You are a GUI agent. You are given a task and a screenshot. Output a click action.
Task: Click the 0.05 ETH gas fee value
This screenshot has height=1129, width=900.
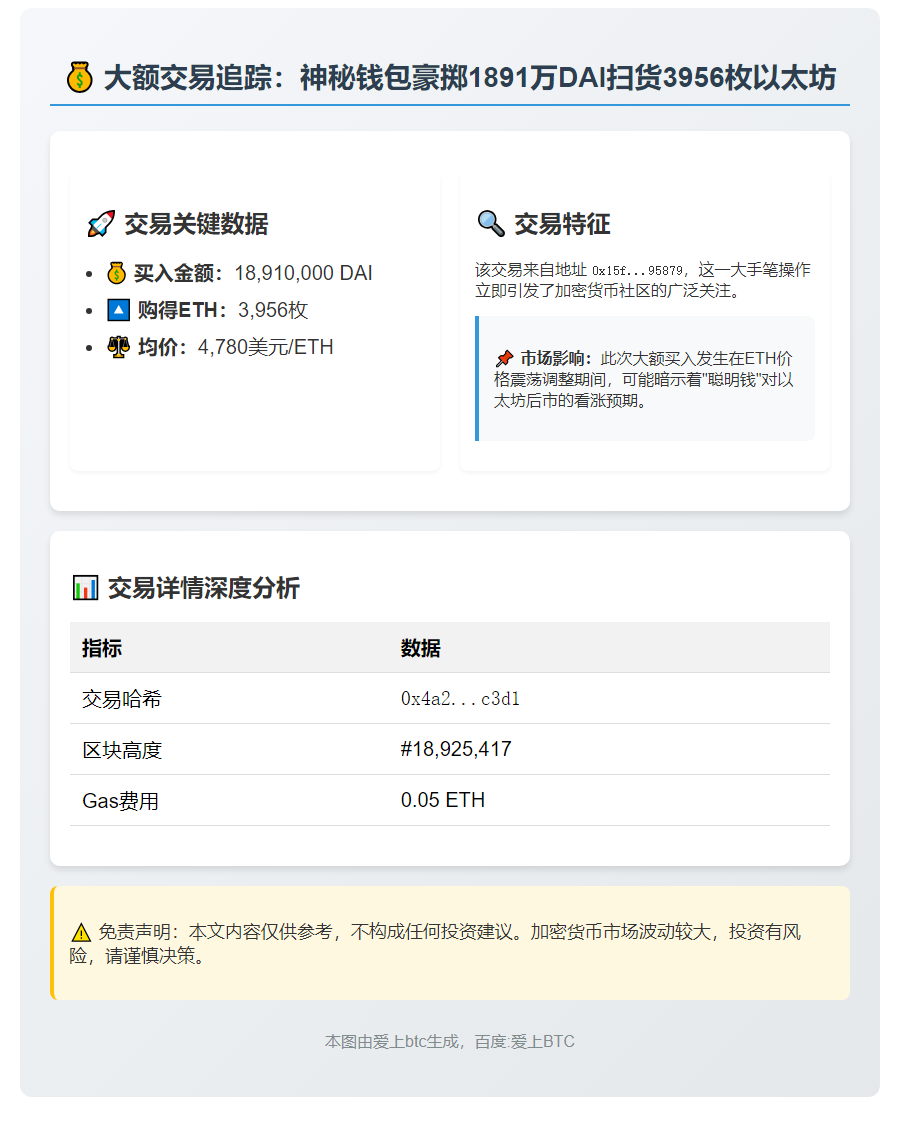point(443,800)
